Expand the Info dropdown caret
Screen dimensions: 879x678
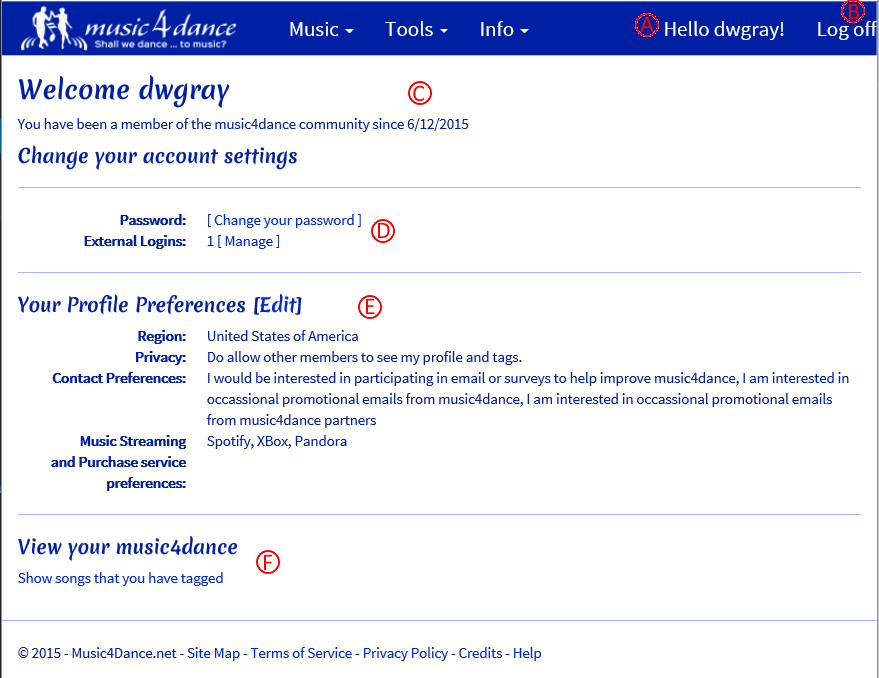click(x=526, y=31)
